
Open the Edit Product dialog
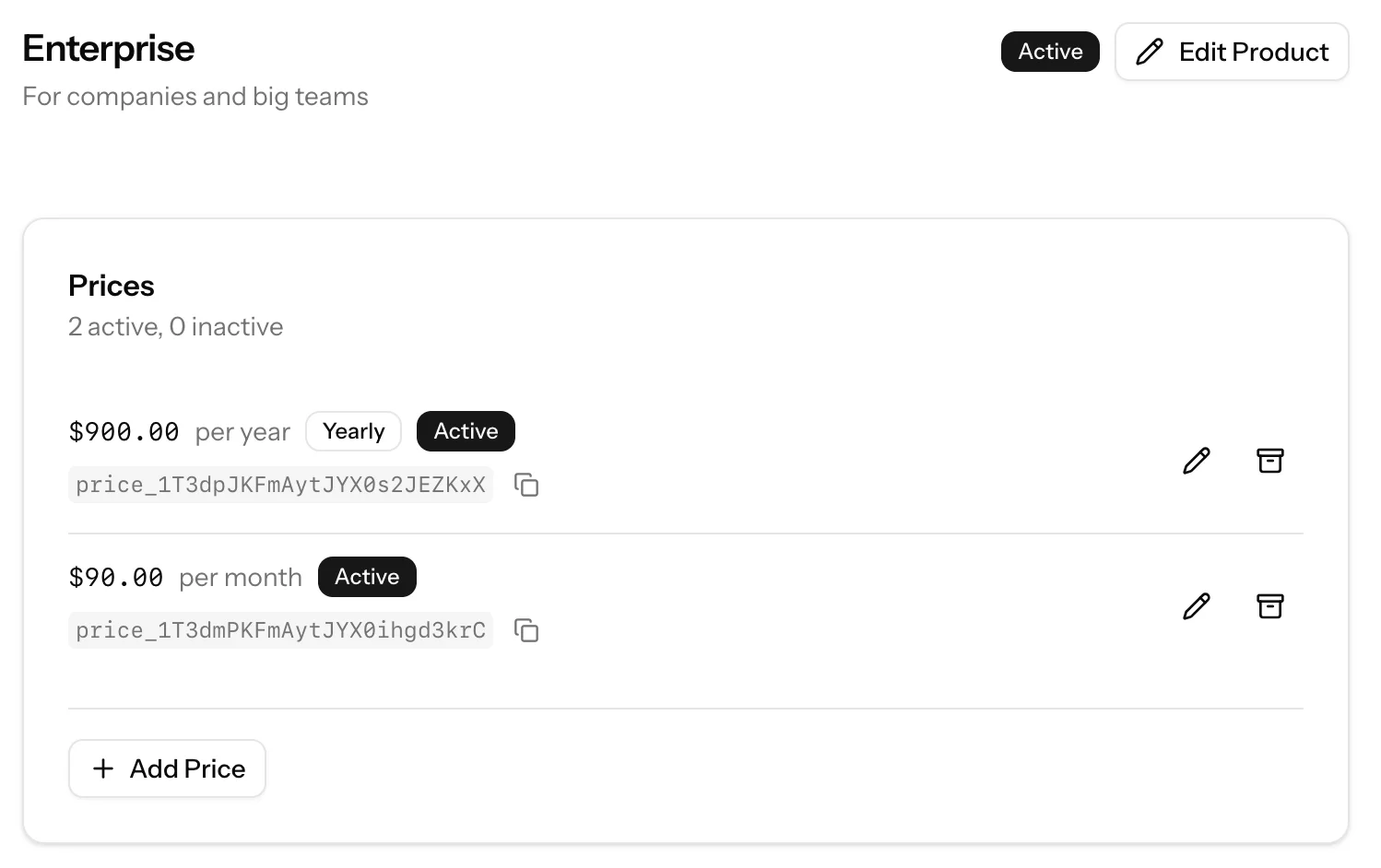(1232, 52)
